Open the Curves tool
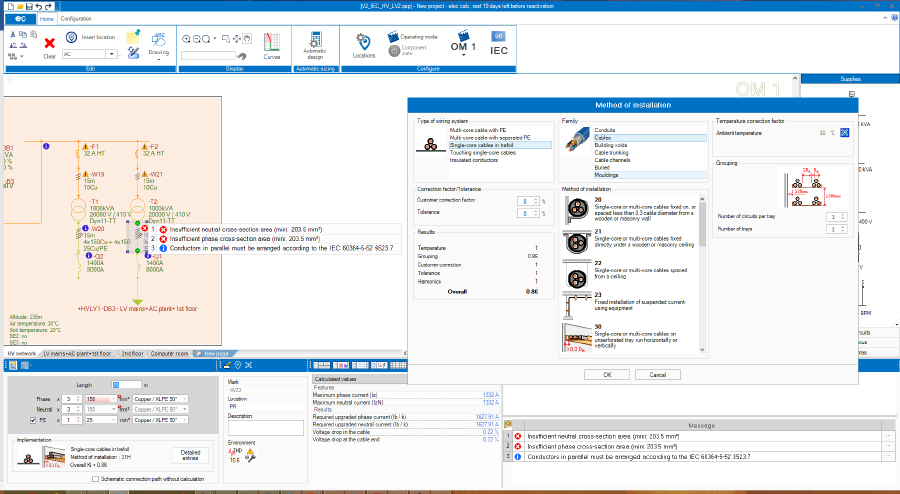Screen dimensions: 900x494 (x=271, y=43)
